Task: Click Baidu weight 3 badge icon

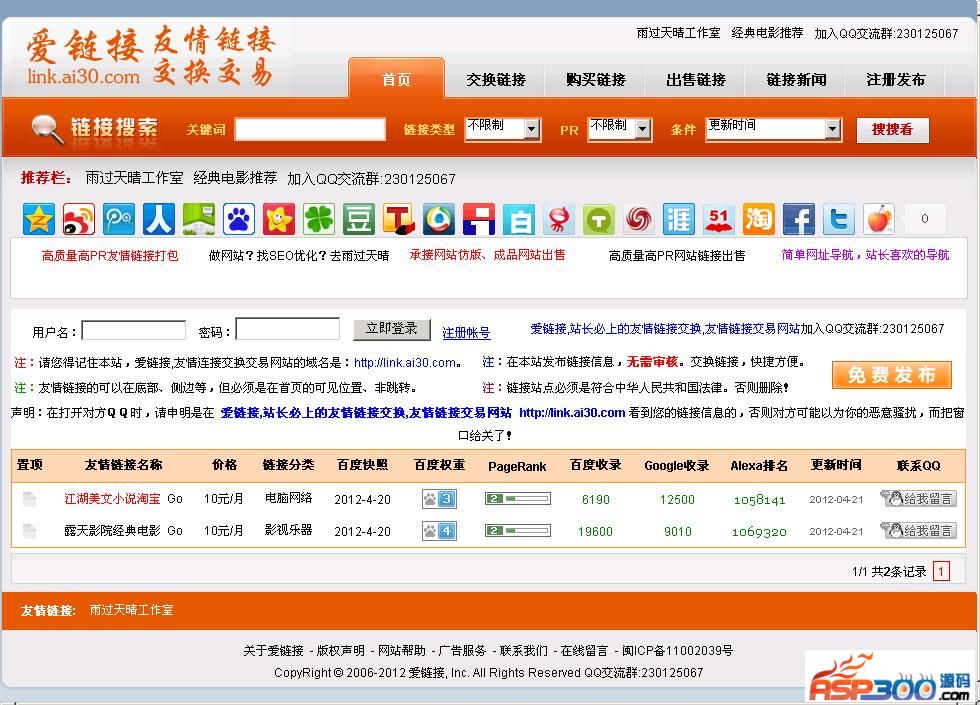Action: (x=439, y=499)
